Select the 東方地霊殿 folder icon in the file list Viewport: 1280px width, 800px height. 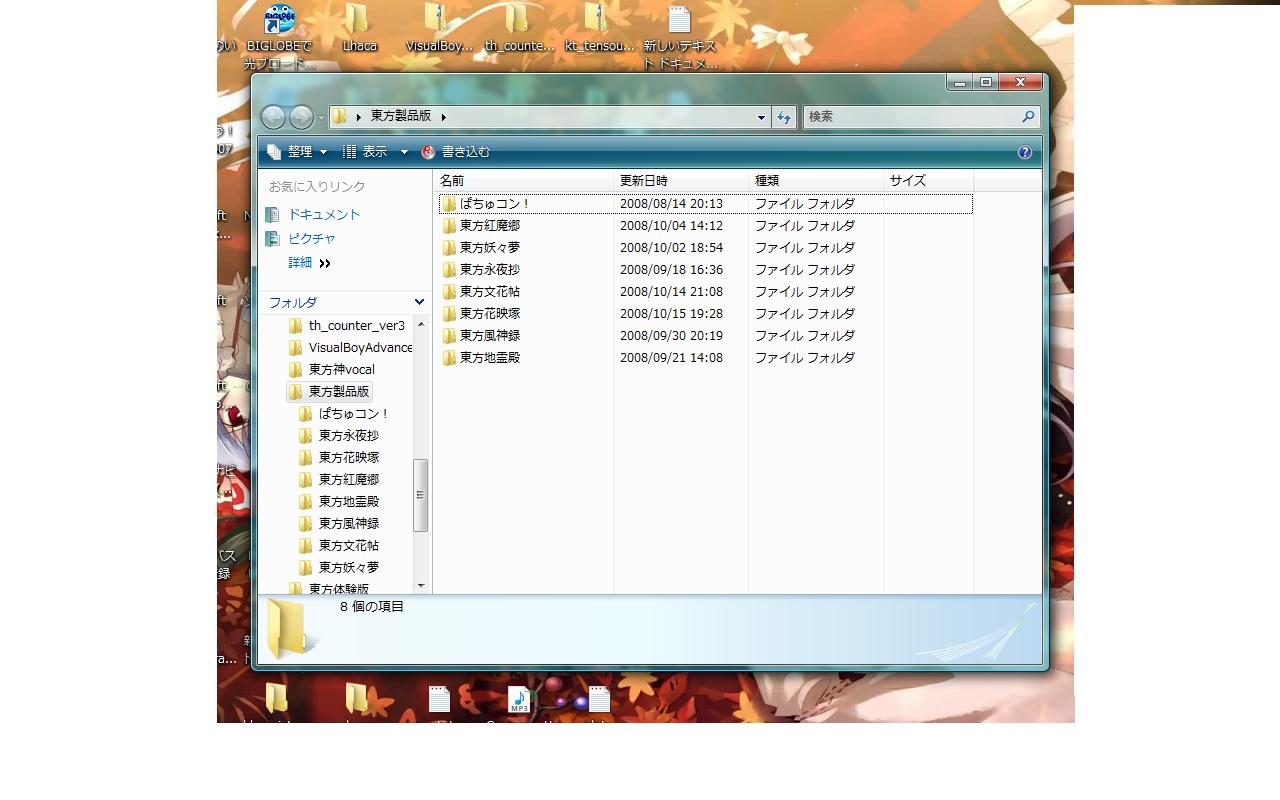coord(449,358)
